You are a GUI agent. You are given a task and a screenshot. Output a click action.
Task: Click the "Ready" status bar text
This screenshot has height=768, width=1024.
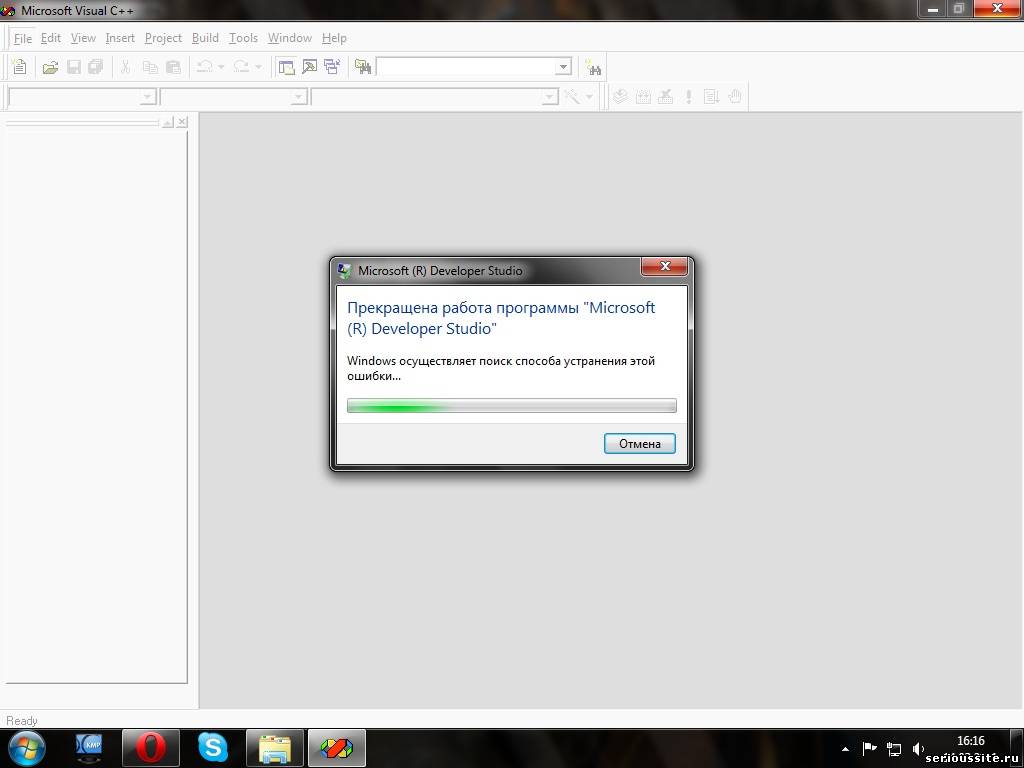(x=22, y=720)
